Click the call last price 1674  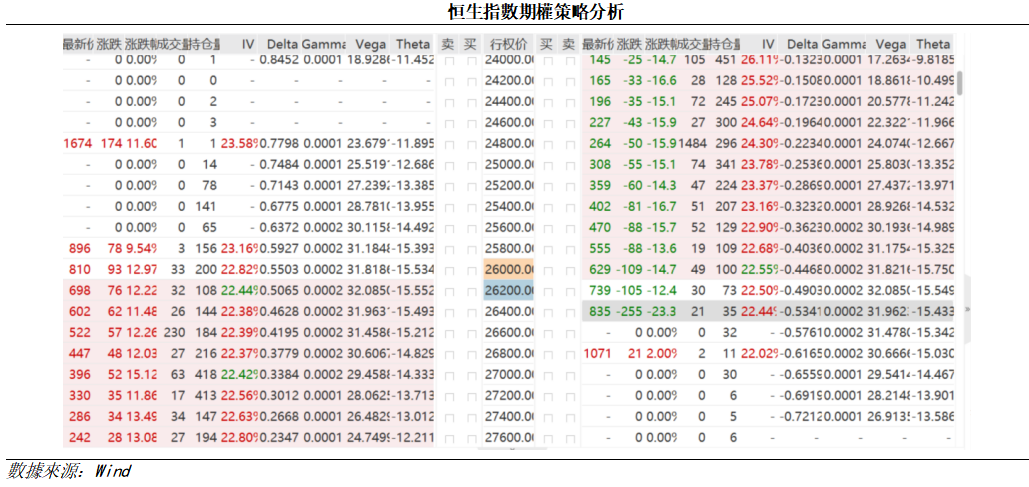(77, 144)
